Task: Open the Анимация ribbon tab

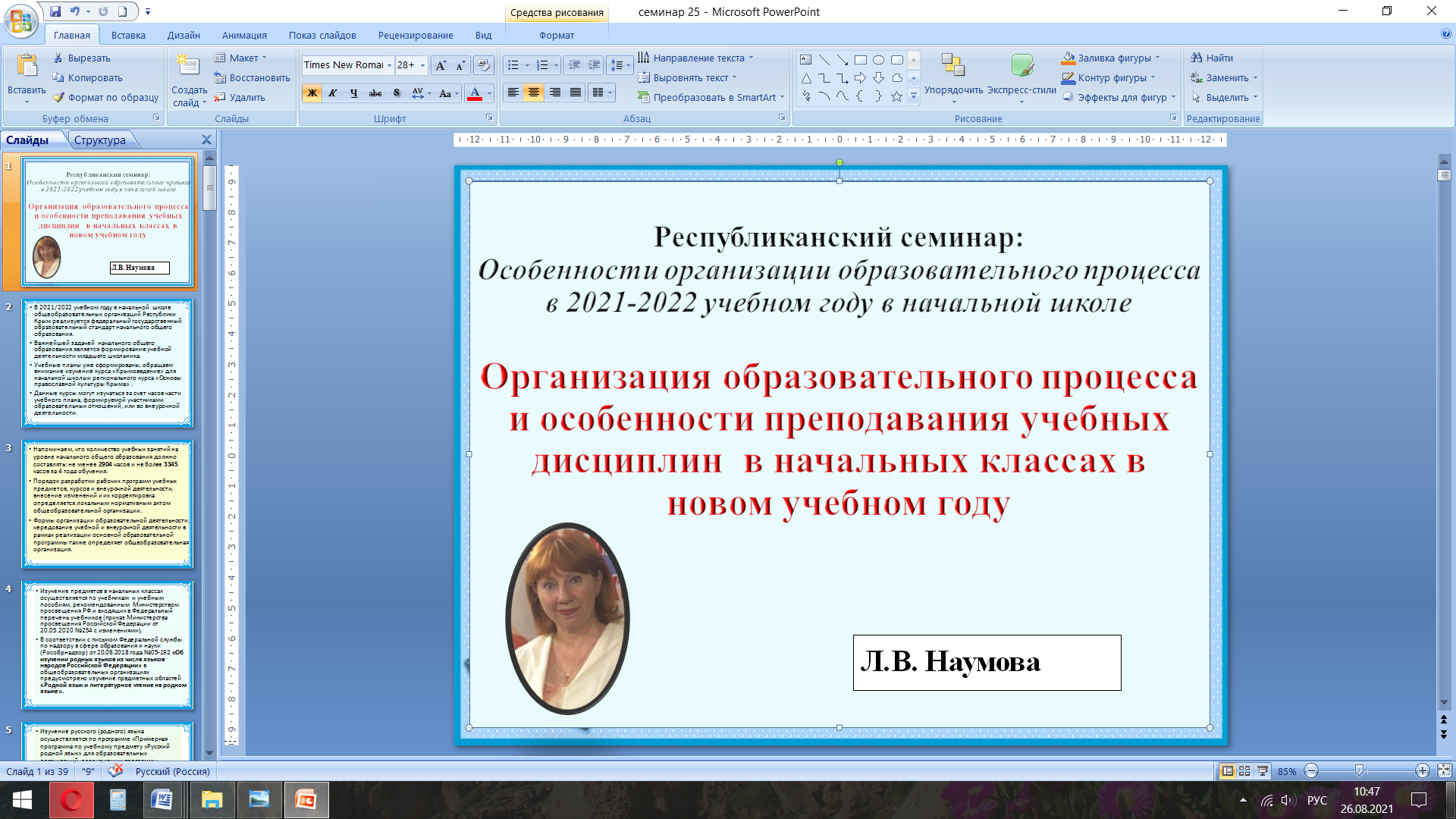Action: pos(244,35)
